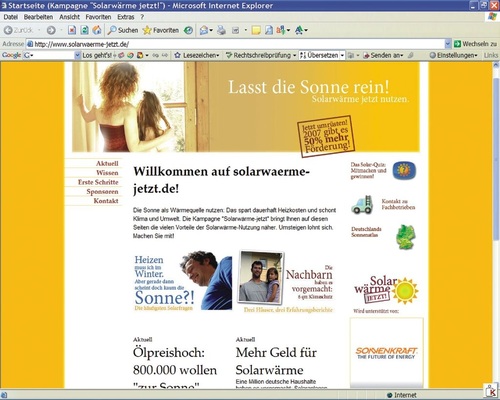This screenshot has width=500, height=400.
Task: Click the address bar URL field
Action: (235, 44)
